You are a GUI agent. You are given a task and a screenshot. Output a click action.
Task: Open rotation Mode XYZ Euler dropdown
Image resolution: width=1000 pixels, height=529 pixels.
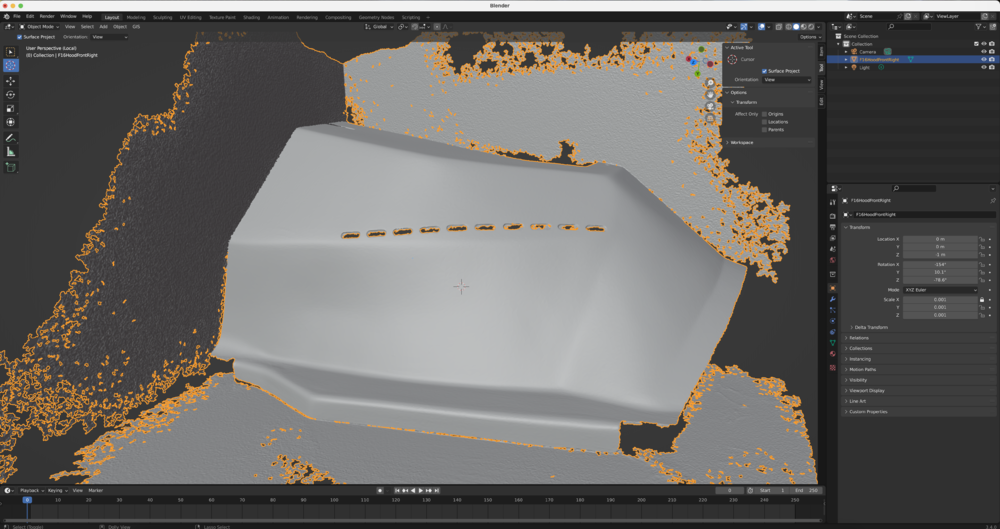tap(940, 290)
